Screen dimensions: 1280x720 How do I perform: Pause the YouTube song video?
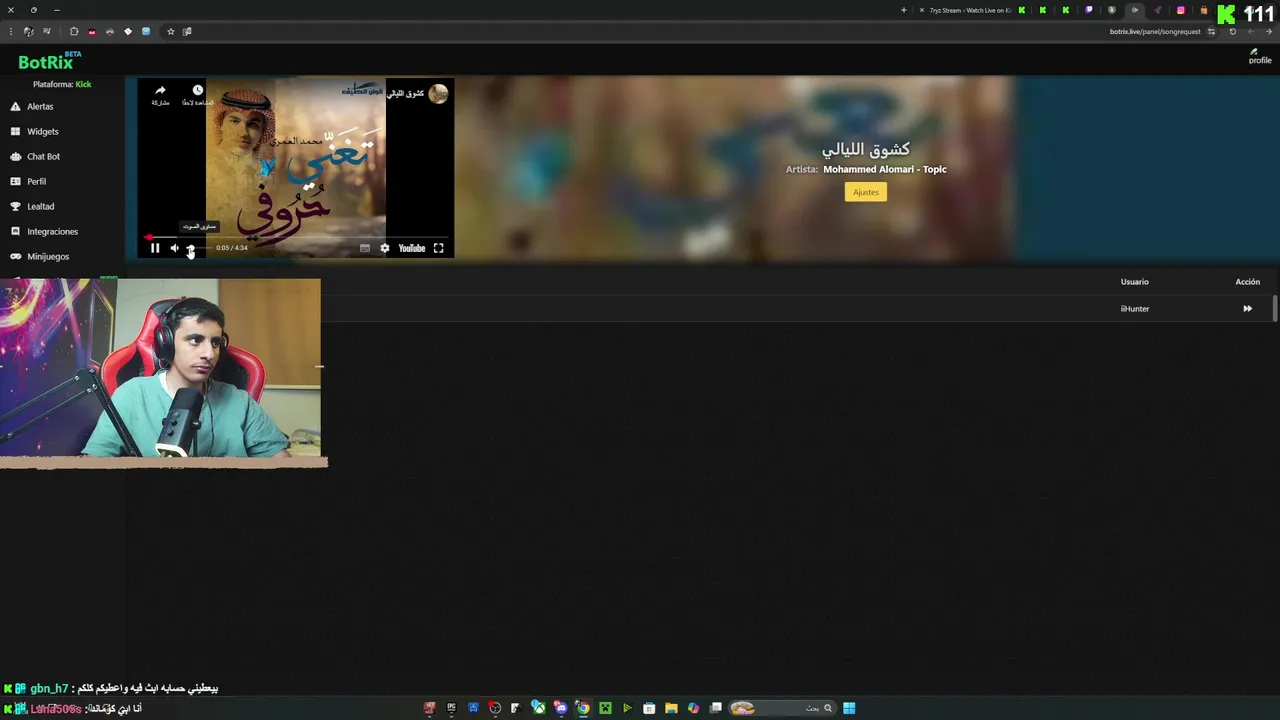pyautogui.click(x=155, y=248)
